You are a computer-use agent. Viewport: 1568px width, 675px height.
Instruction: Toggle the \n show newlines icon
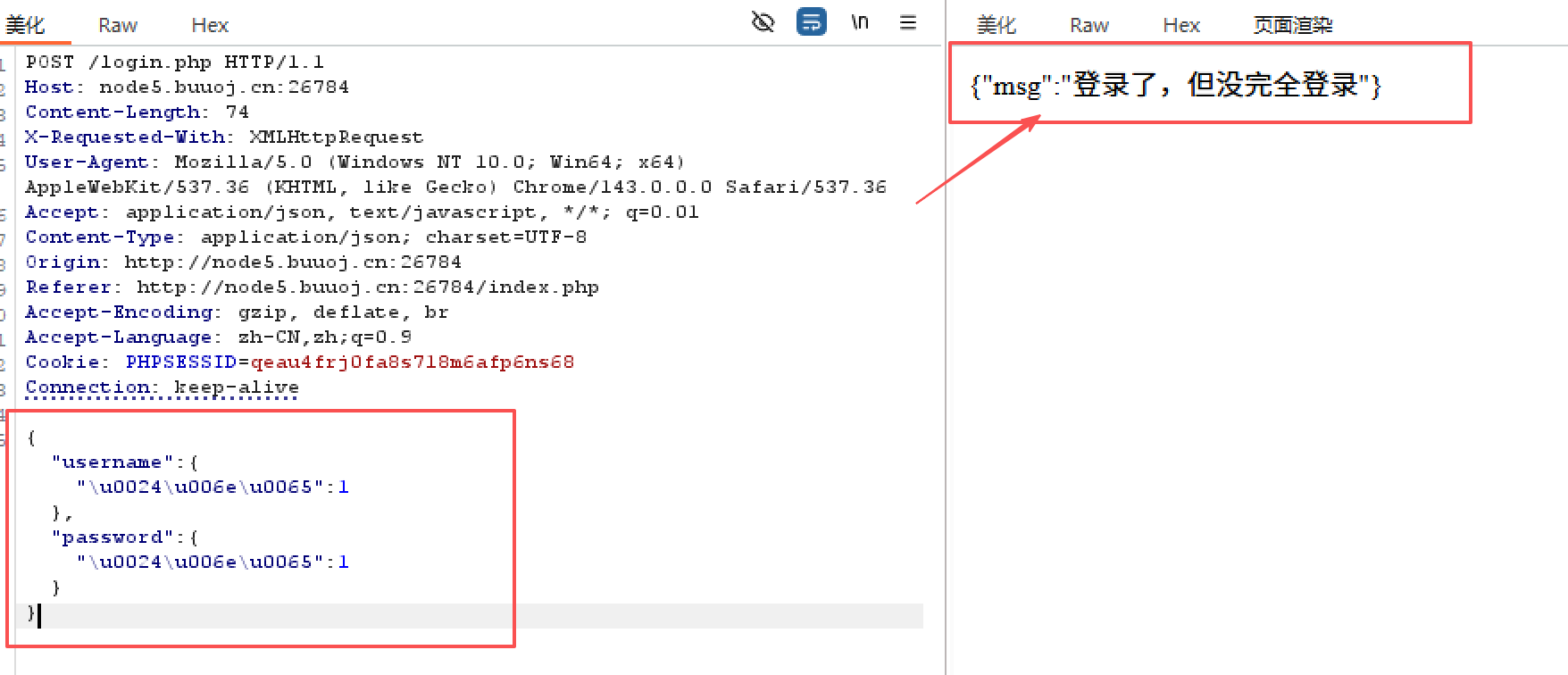(x=860, y=22)
